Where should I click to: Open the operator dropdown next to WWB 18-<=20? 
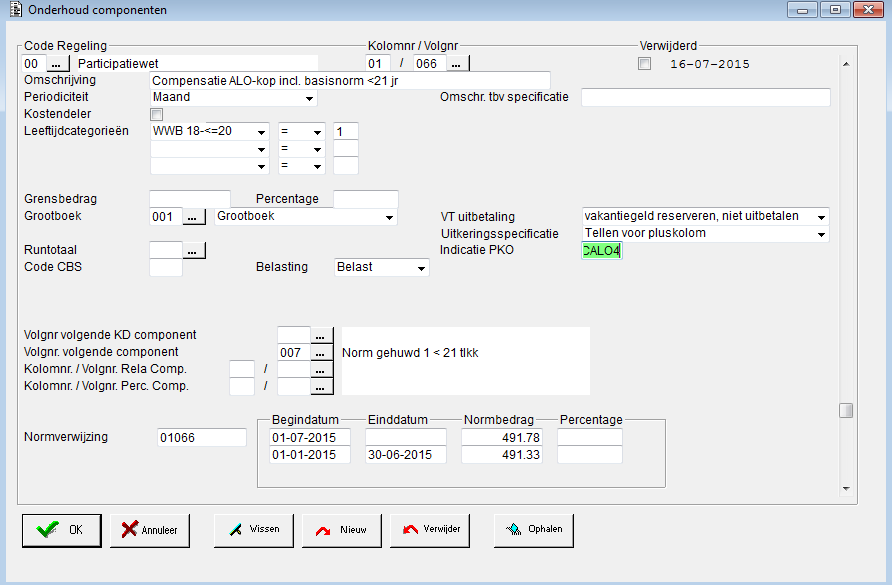pyautogui.click(x=302, y=131)
